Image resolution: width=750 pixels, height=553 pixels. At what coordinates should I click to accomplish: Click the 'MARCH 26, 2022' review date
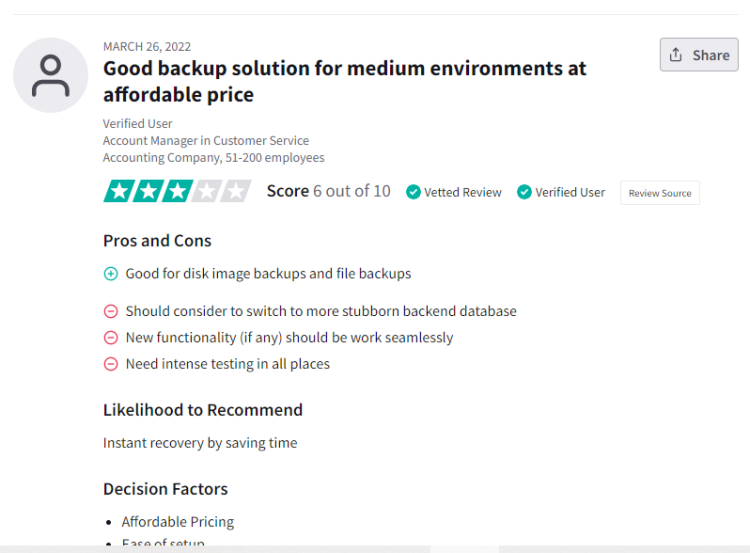(x=147, y=47)
